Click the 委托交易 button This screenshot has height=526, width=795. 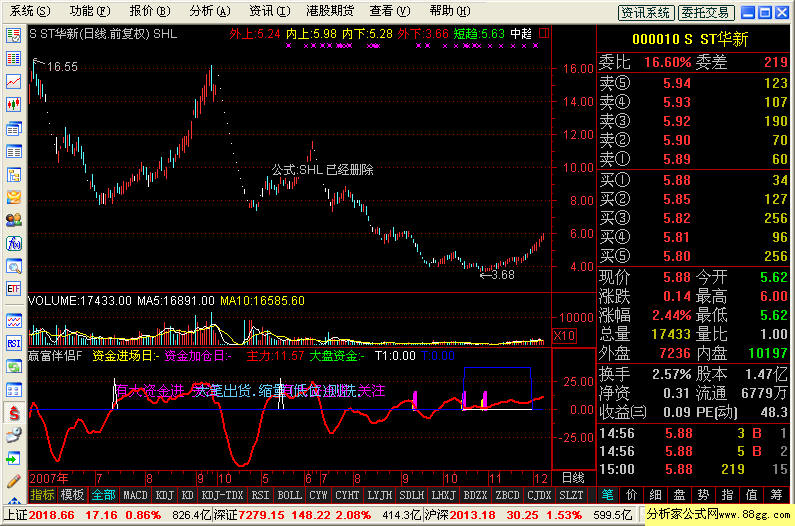706,13
